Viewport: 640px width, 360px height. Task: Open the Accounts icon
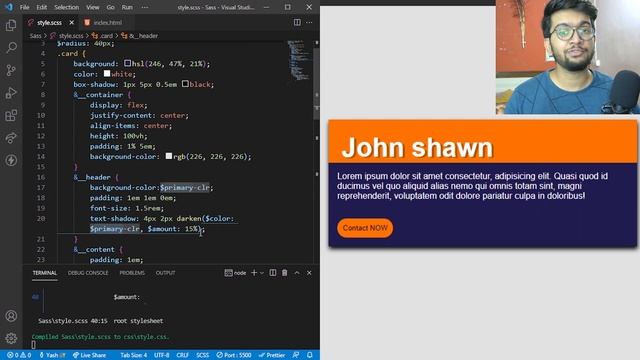pyautogui.click(x=11, y=316)
